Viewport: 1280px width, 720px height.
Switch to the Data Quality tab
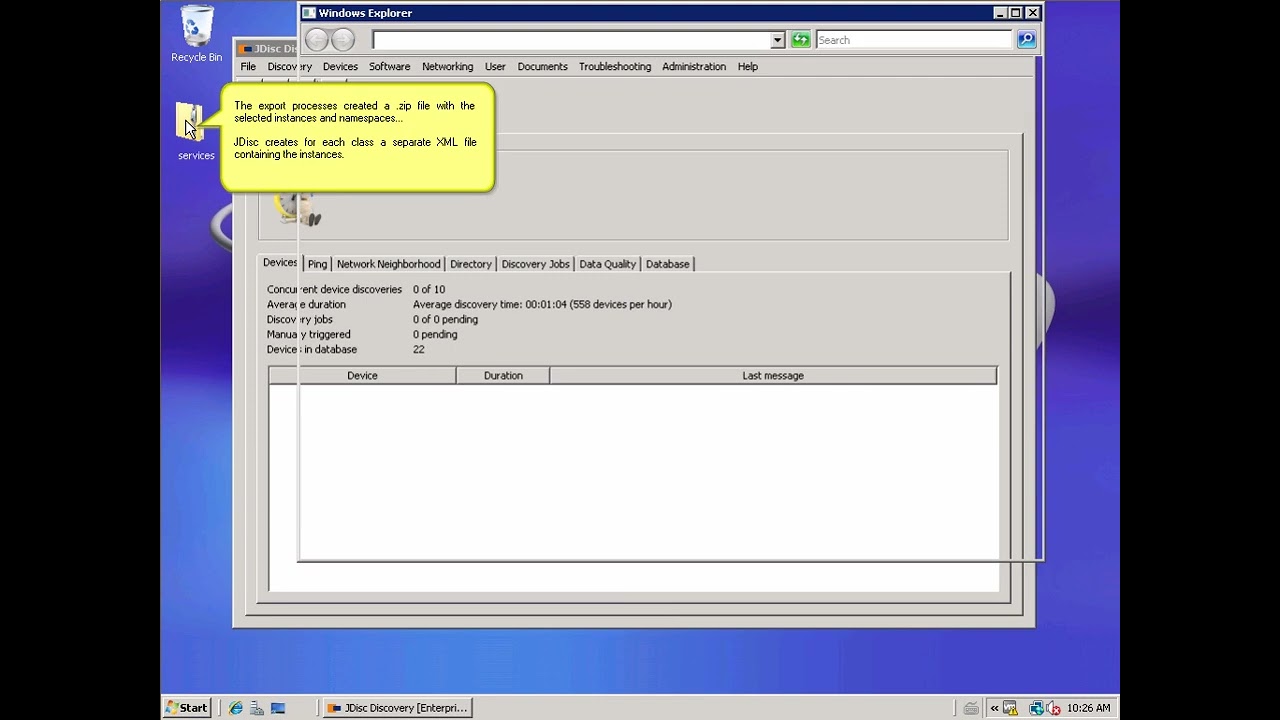(x=607, y=264)
